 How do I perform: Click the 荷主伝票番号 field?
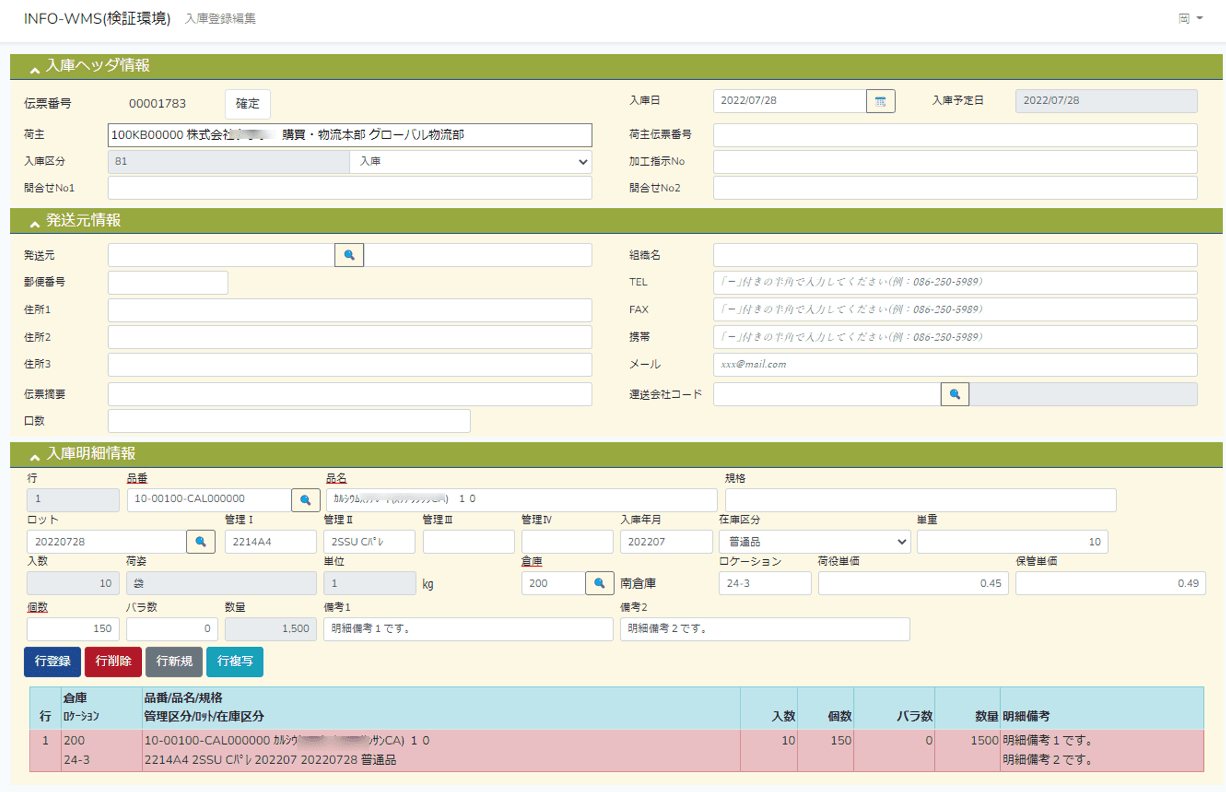click(955, 135)
